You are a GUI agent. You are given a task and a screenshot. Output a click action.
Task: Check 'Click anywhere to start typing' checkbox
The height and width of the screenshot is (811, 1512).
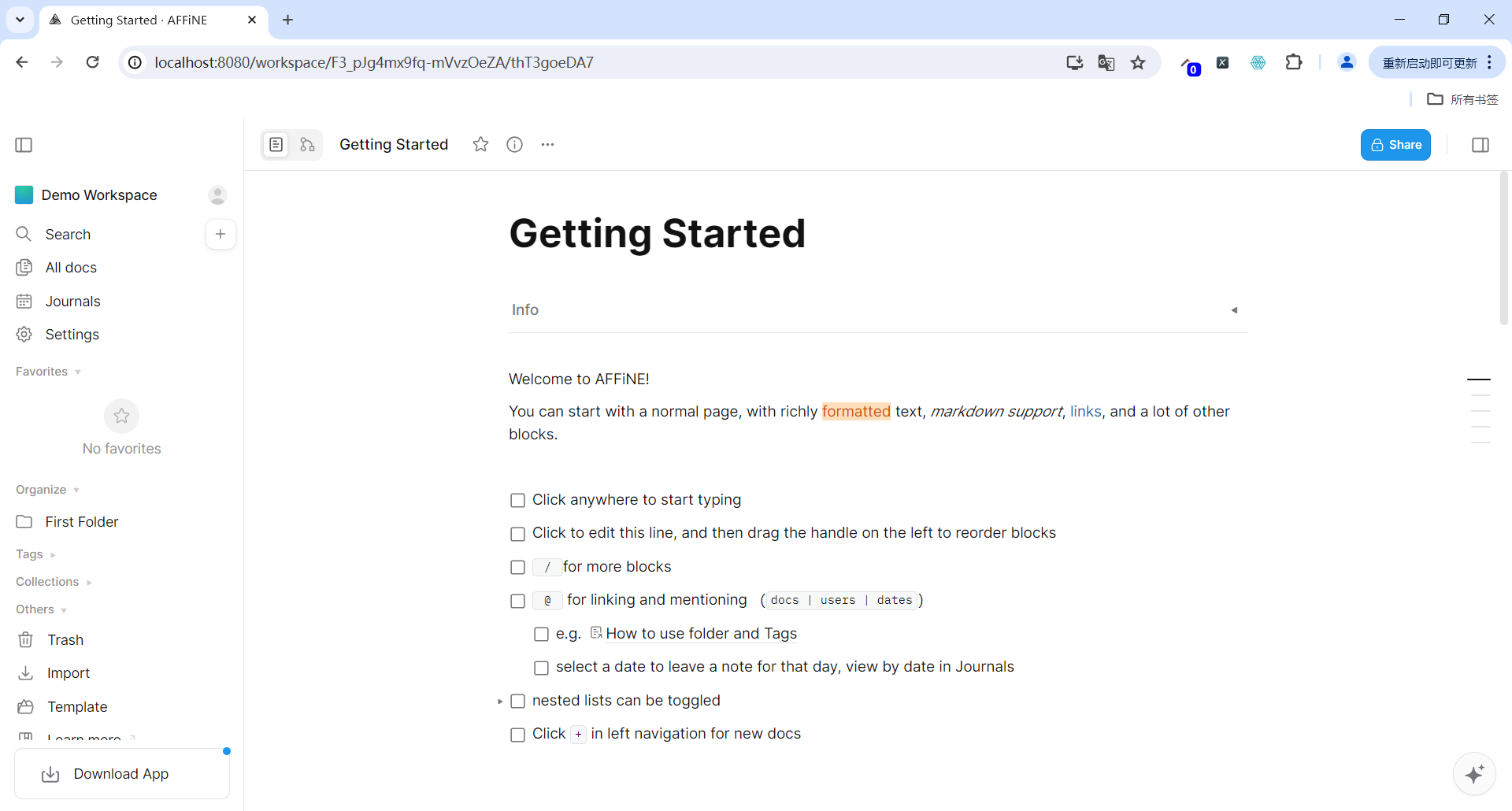[517, 501]
